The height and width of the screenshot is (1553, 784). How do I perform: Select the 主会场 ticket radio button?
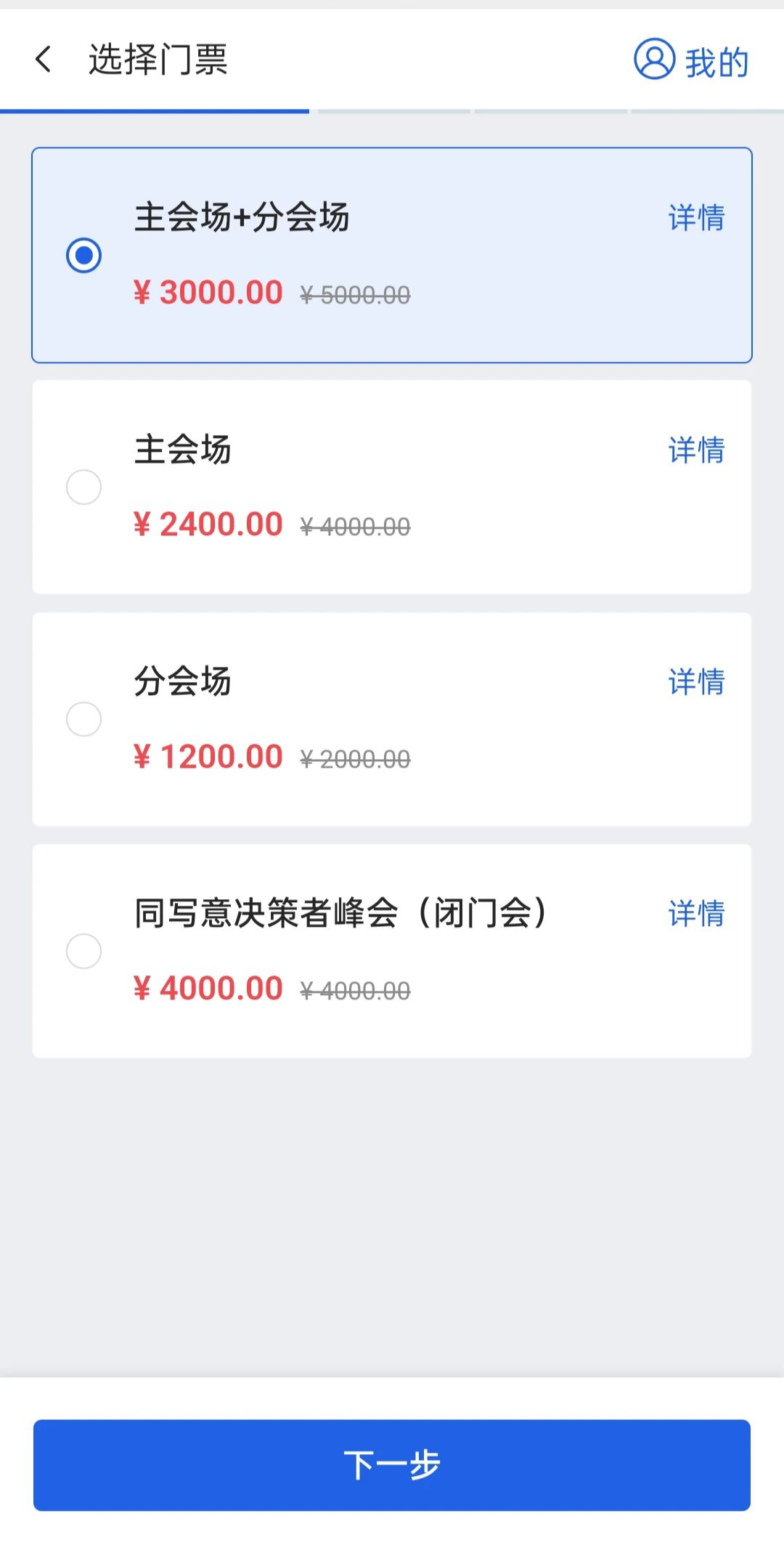83,487
